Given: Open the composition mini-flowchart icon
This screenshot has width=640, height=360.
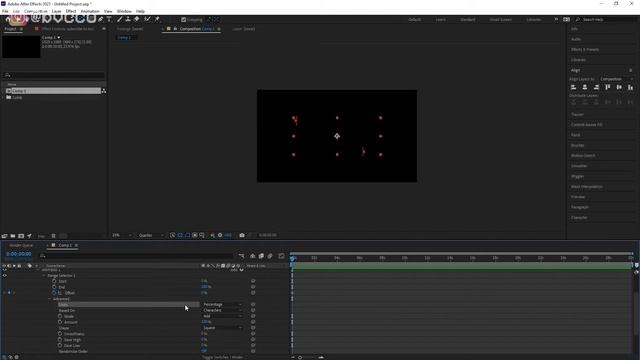Looking at the screenshot, I should click(242, 256).
